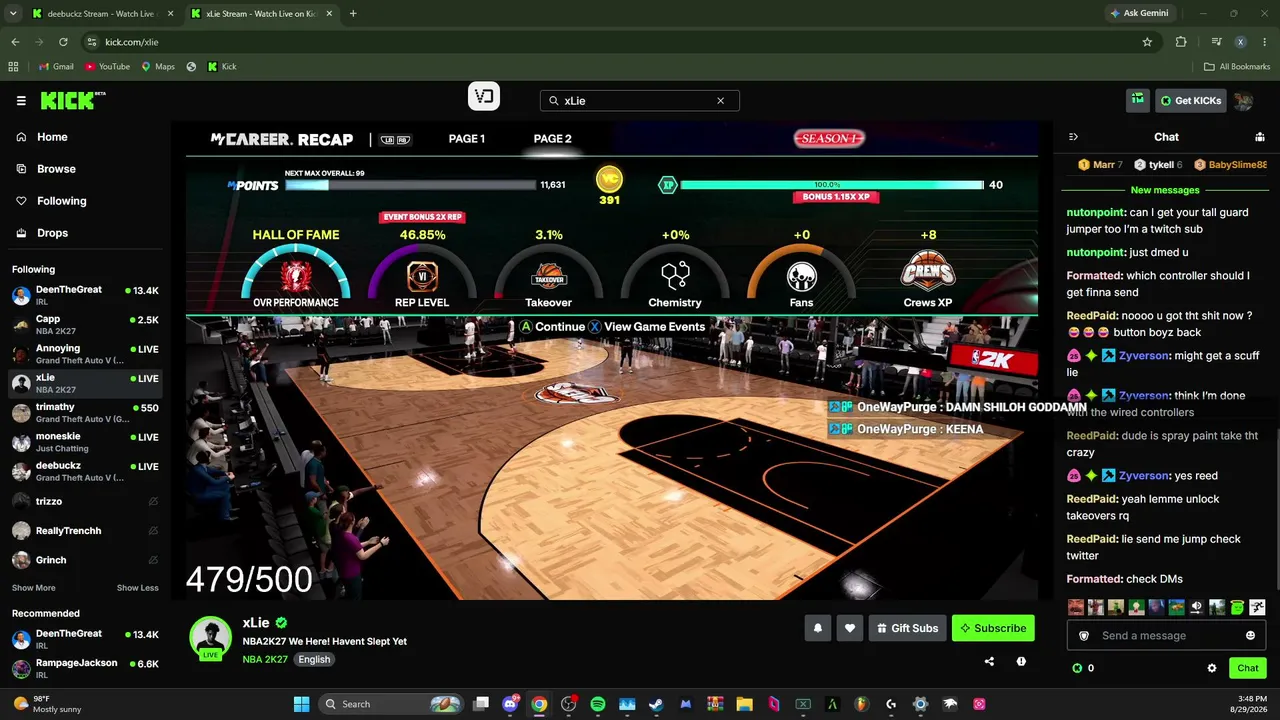Open Chrome extensions puzzle icon
Viewport: 1280px width, 720px height.
[x=1181, y=42]
